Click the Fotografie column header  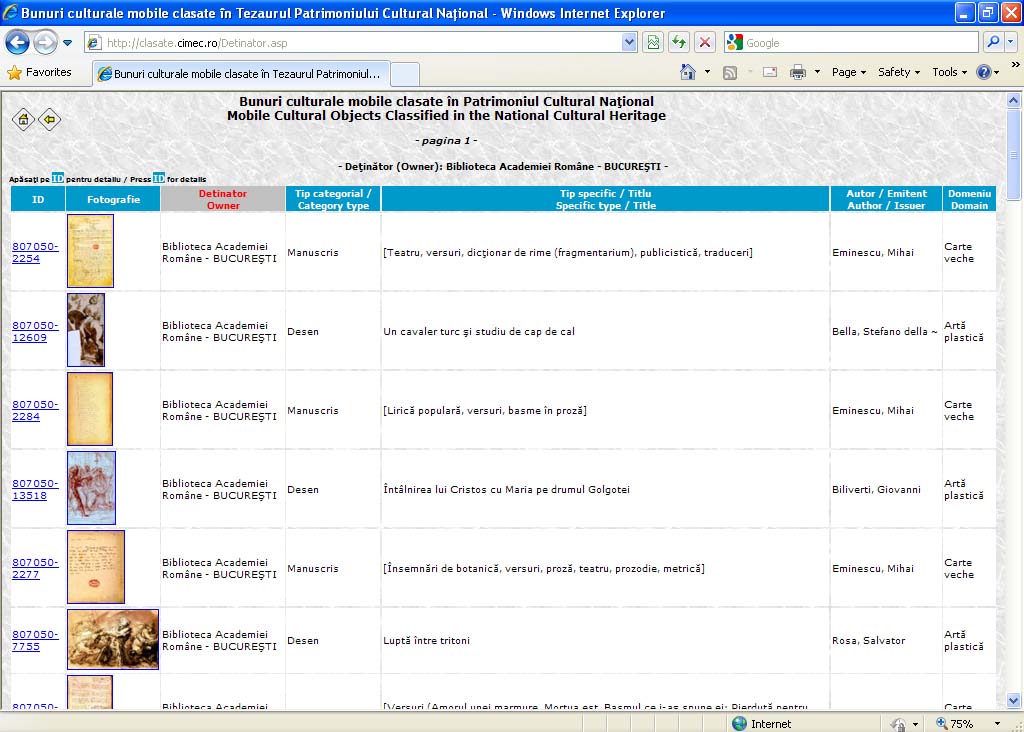pos(113,199)
